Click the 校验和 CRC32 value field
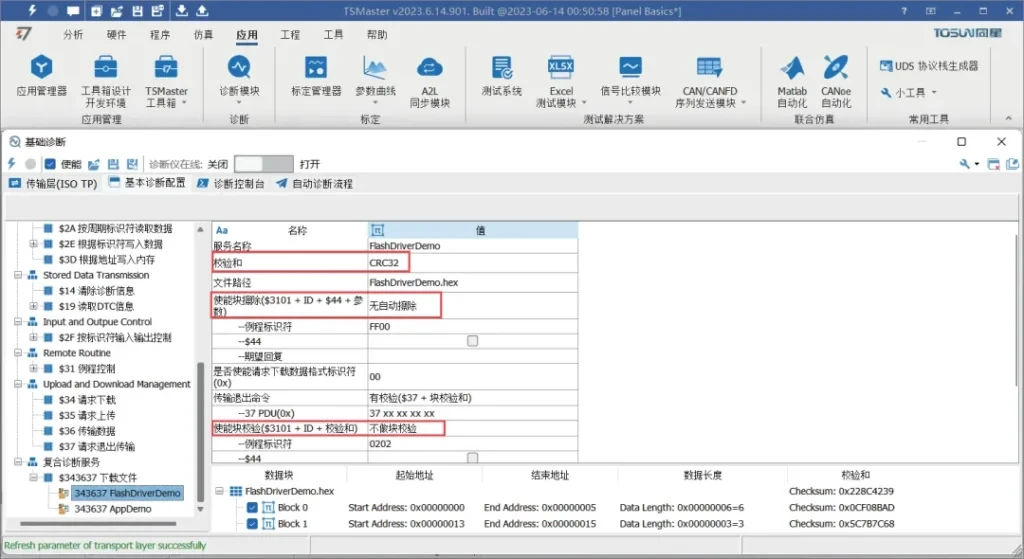Viewport: 1024px width, 559px height. pyautogui.click(x=472, y=262)
